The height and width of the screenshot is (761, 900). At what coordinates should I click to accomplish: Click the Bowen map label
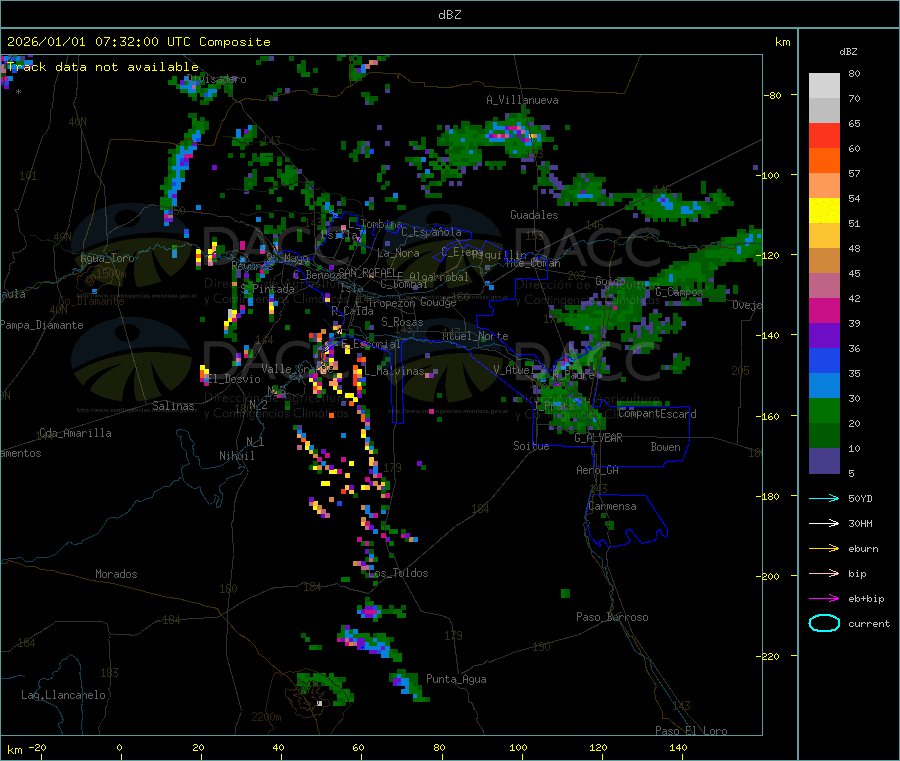666,447
